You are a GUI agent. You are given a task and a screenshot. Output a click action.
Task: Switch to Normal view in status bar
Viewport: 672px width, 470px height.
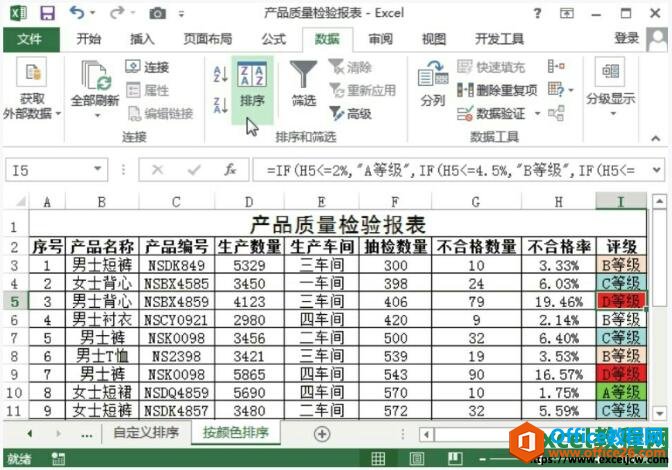coord(378,458)
